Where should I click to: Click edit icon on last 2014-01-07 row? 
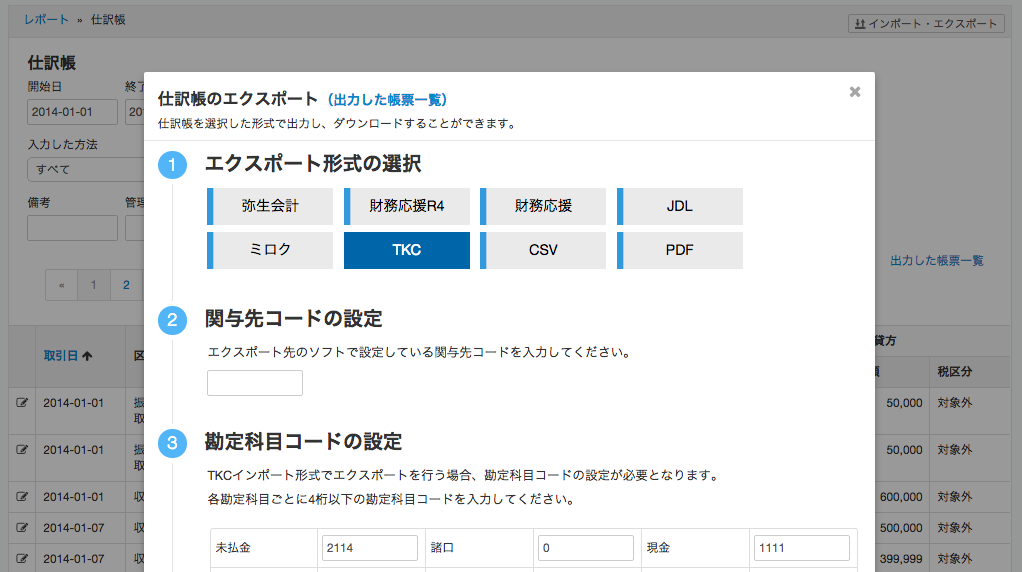[x=22, y=558]
